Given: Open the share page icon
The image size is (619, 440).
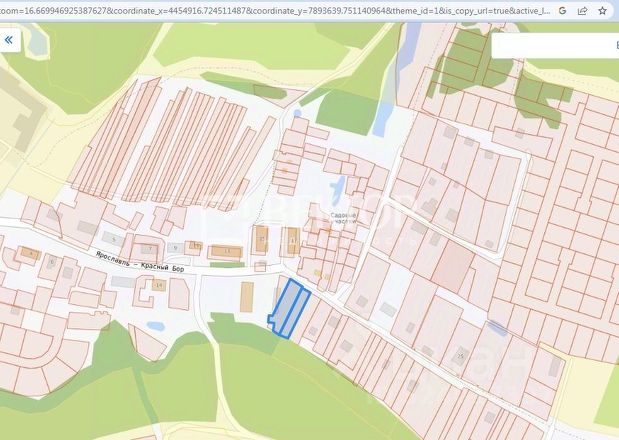Looking at the screenshot, I should [582, 11].
